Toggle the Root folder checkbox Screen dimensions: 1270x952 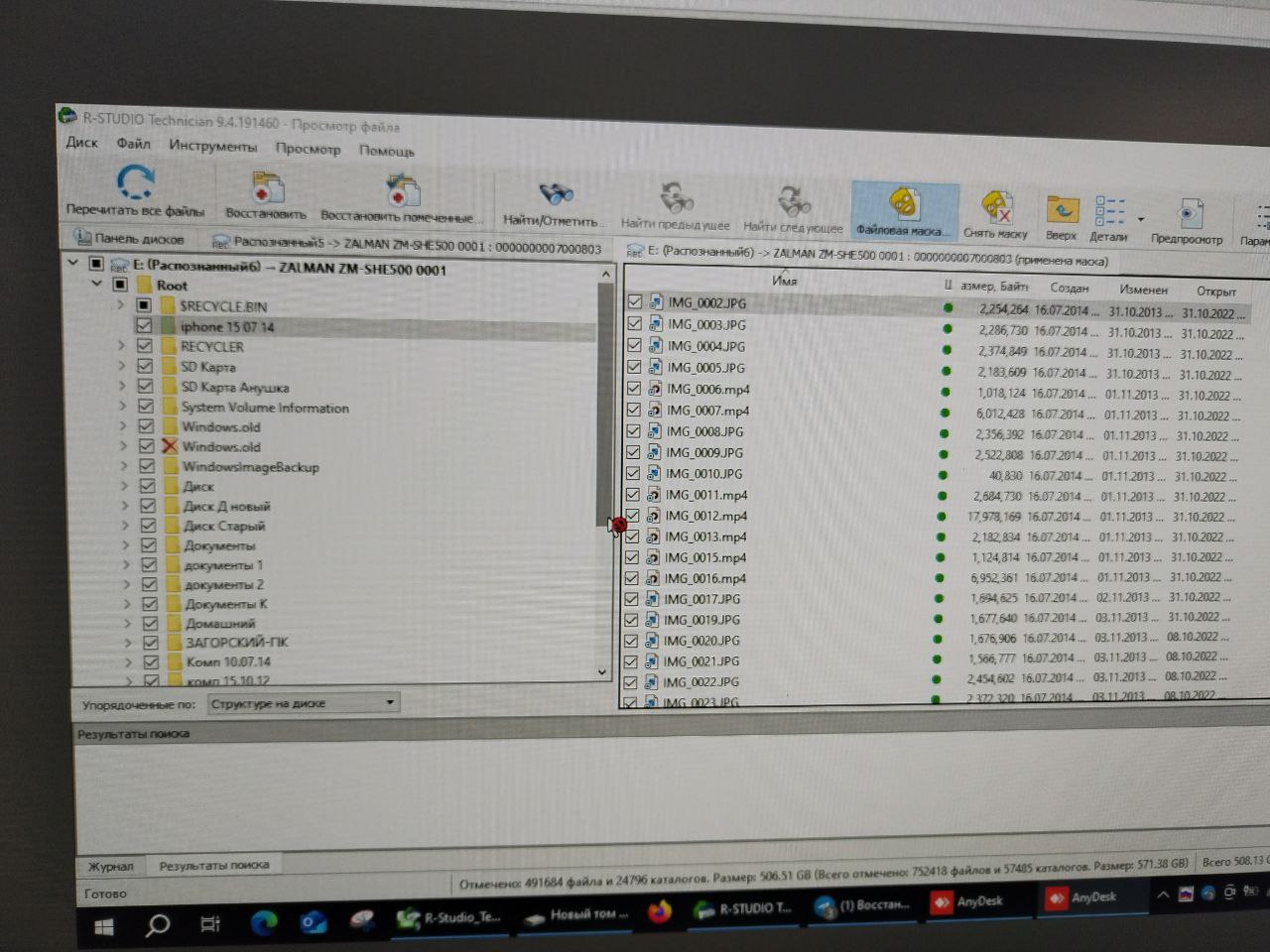coord(120,285)
